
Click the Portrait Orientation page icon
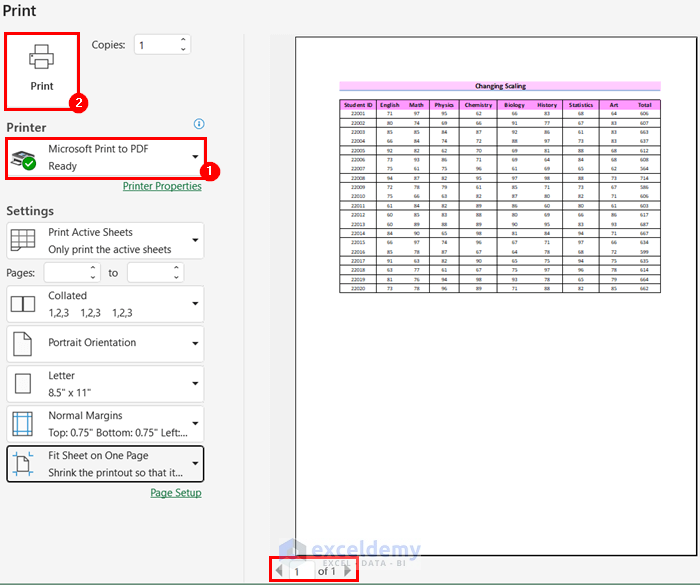[x=22, y=343]
